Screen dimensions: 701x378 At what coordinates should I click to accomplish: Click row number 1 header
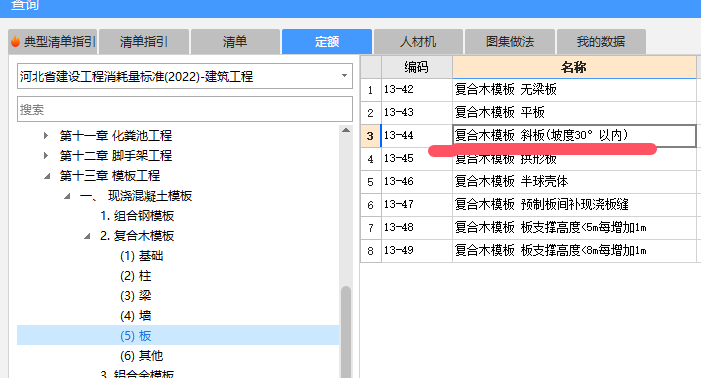[x=371, y=90]
